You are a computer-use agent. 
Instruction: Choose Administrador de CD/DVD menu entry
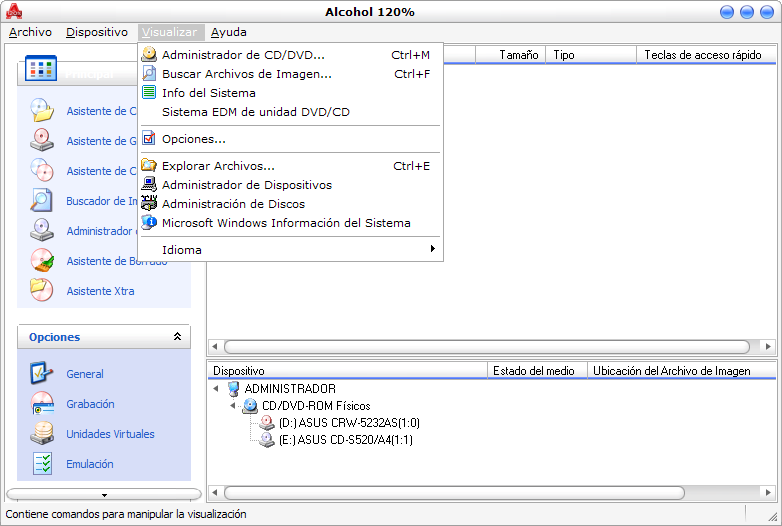point(243,55)
